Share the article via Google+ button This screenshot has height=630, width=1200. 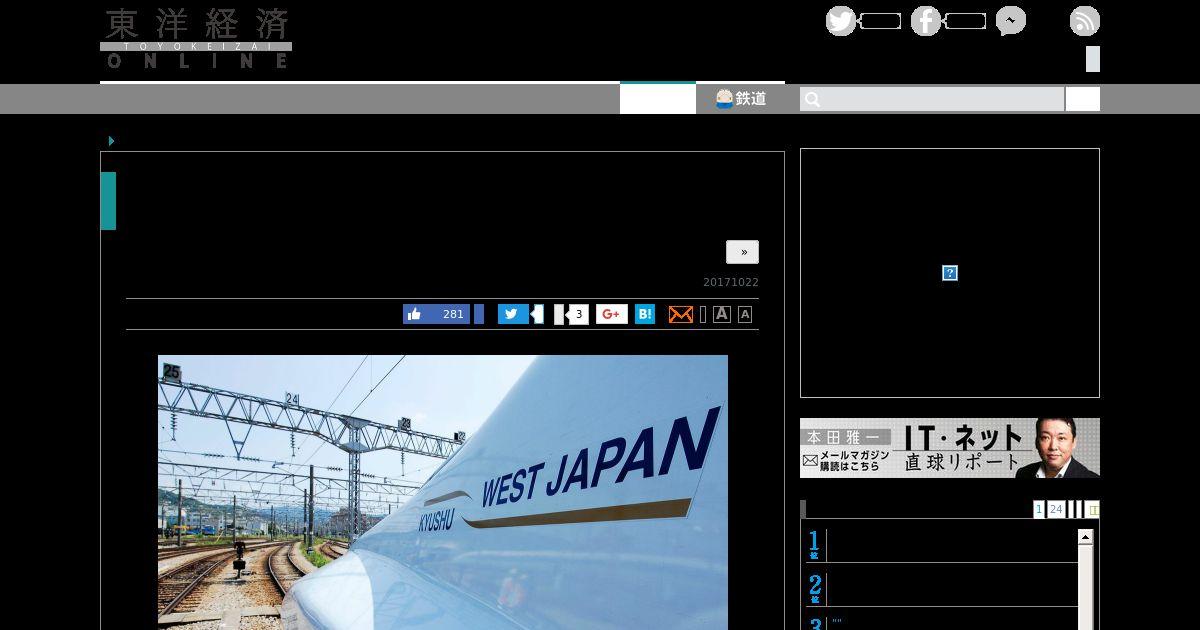pyautogui.click(x=612, y=314)
